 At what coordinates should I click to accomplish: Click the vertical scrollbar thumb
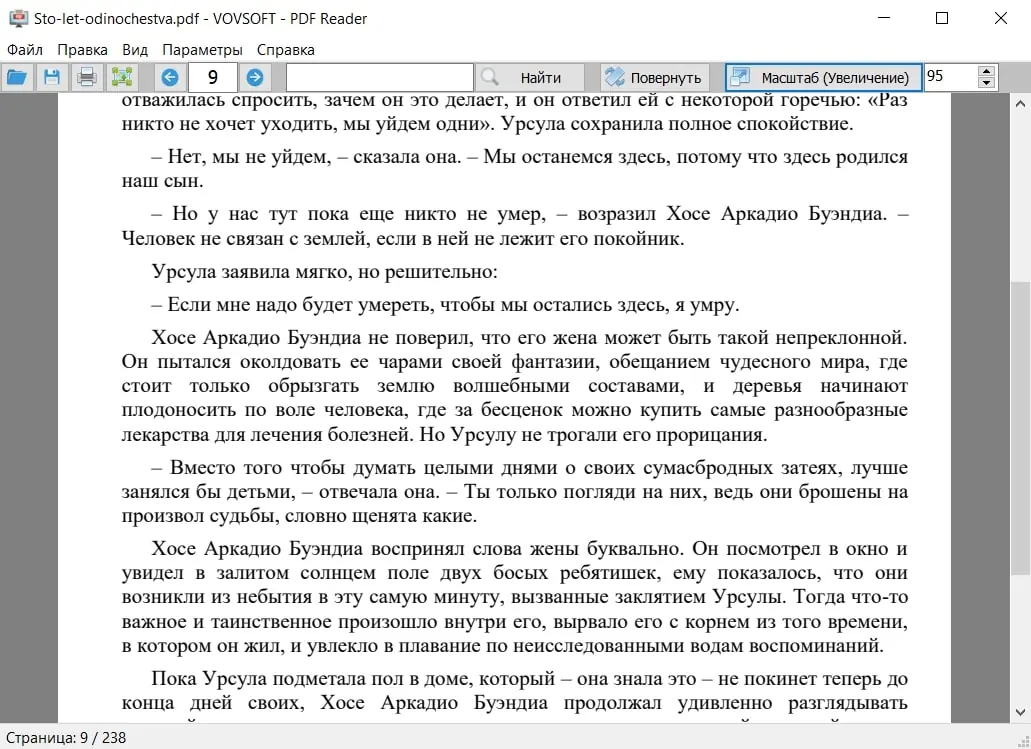tap(1020, 427)
